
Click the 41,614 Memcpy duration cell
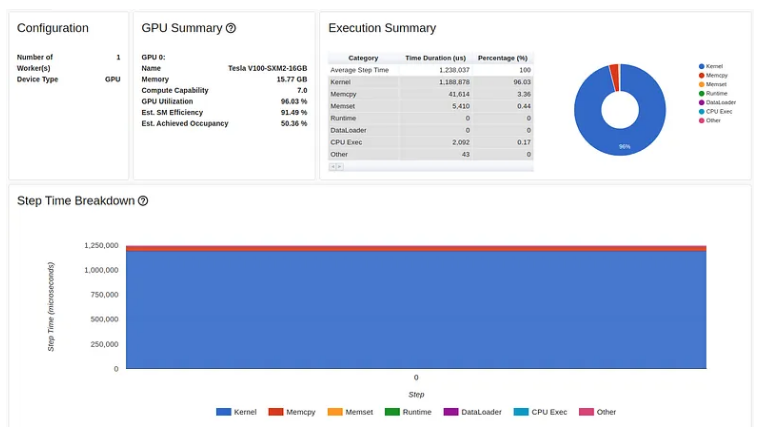point(435,94)
